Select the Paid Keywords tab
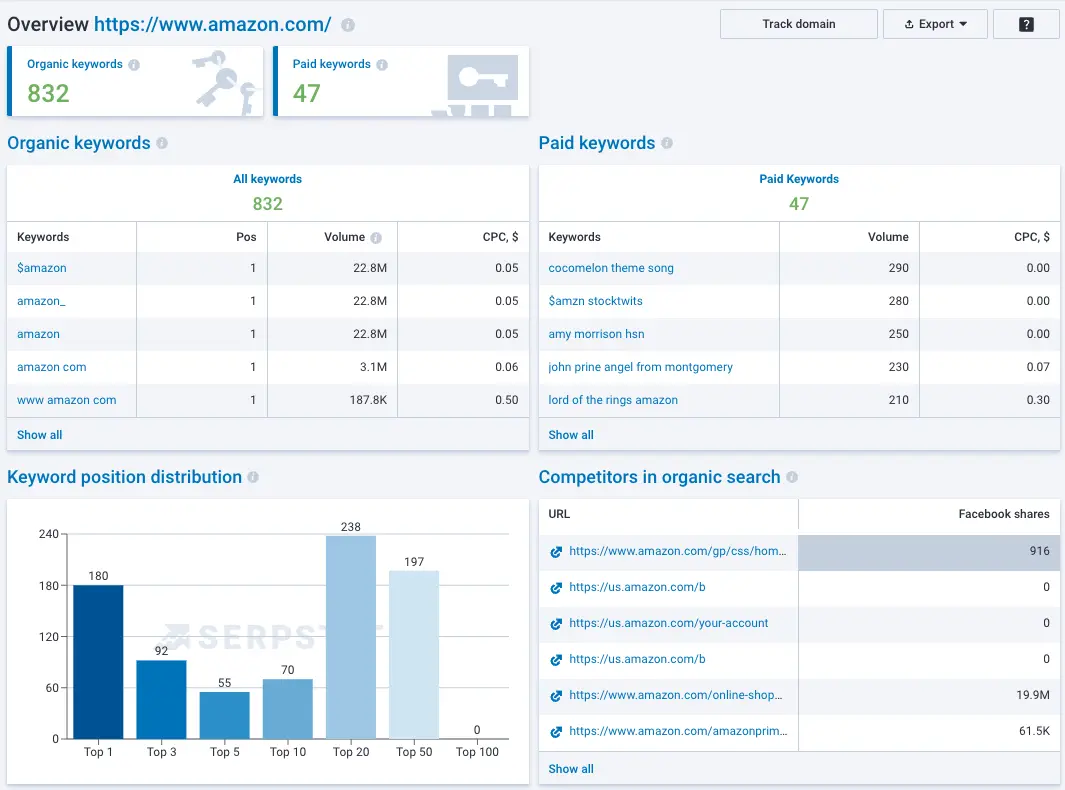Image resolution: width=1065 pixels, height=790 pixels. coord(798,179)
